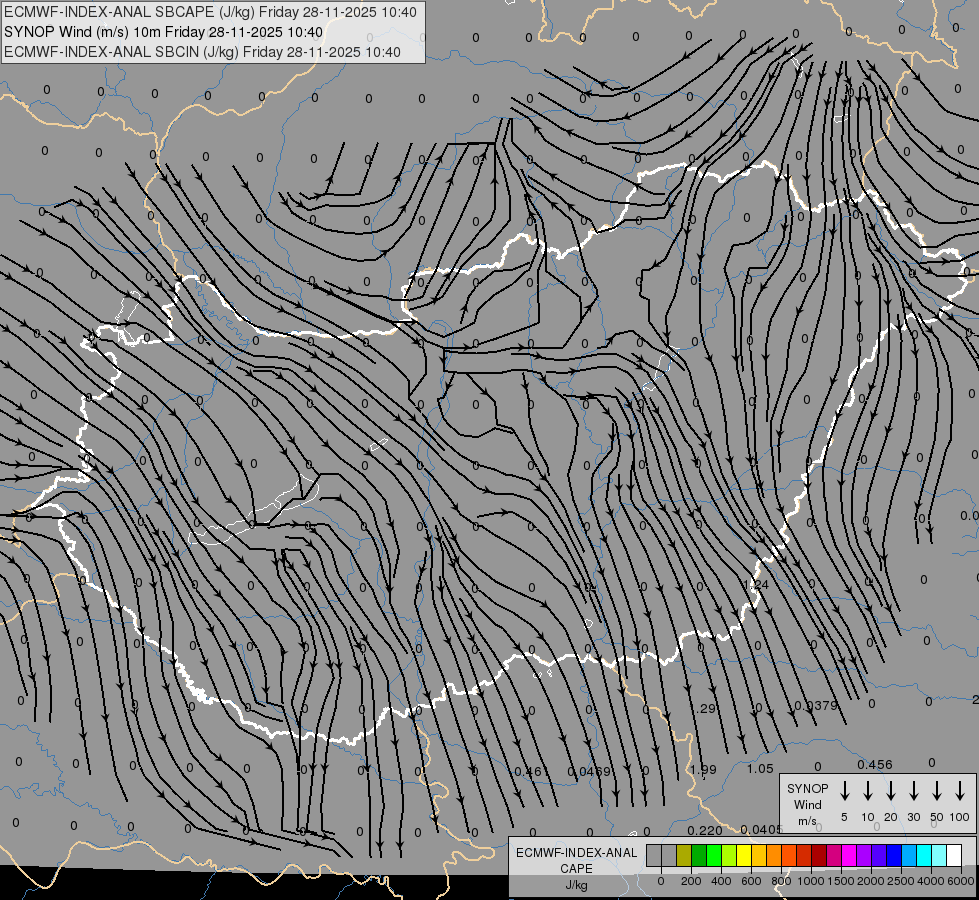Click the J/kg unit label in legend
979x900 pixels.
[576, 885]
